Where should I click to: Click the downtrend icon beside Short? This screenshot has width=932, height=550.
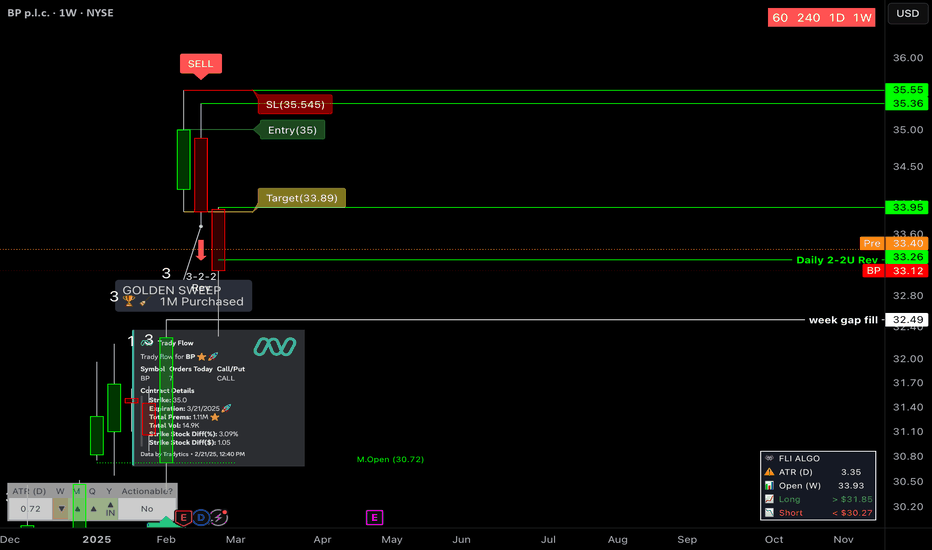point(769,513)
